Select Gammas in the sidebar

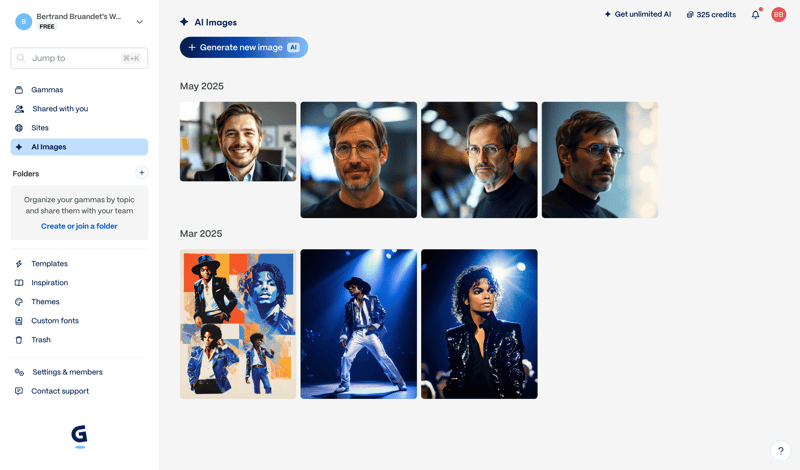click(x=46, y=90)
